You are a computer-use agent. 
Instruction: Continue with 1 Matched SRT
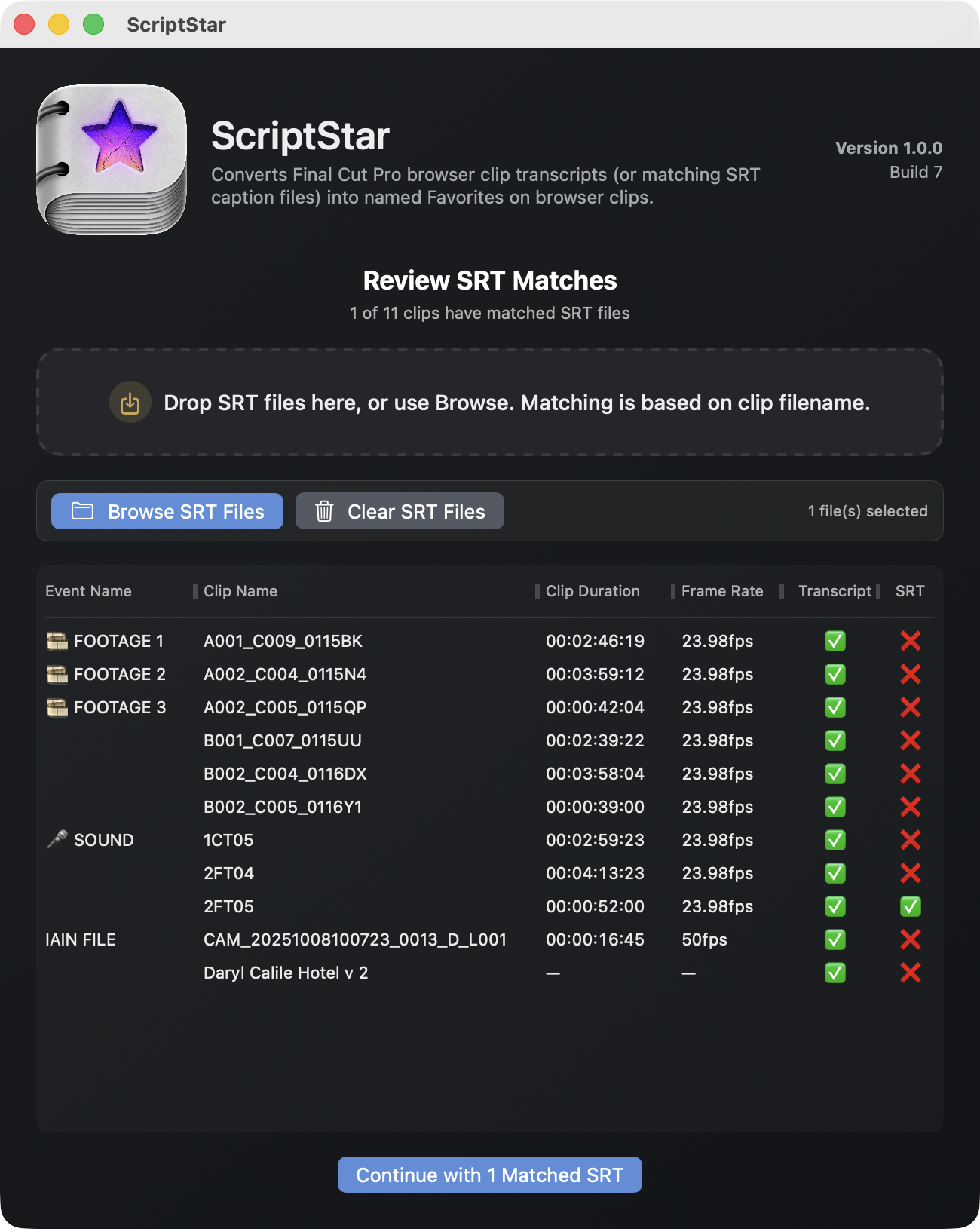(x=490, y=1175)
